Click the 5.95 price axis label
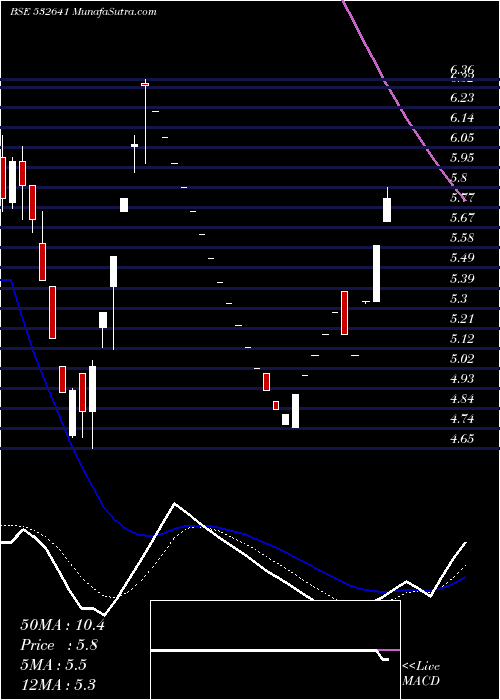The width and height of the screenshot is (500, 700). [x=462, y=158]
